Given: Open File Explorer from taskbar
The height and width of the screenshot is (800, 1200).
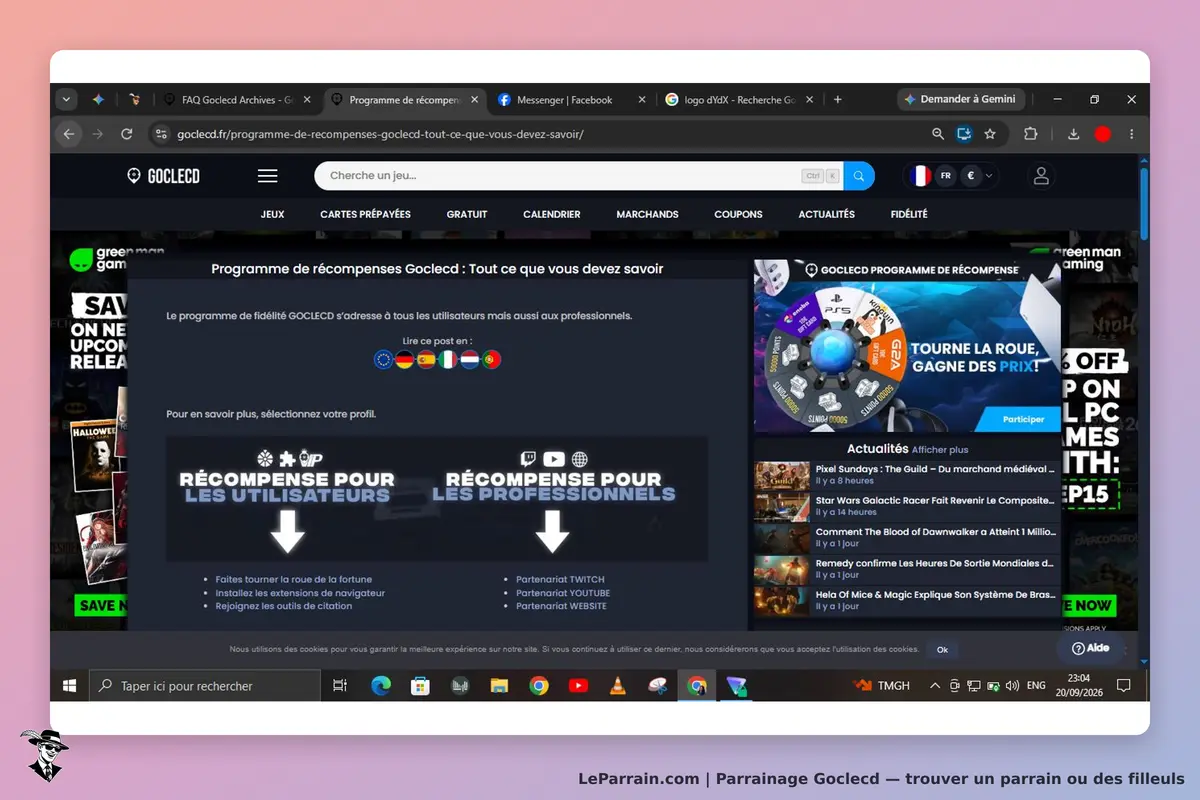Looking at the screenshot, I should [x=499, y=686].
